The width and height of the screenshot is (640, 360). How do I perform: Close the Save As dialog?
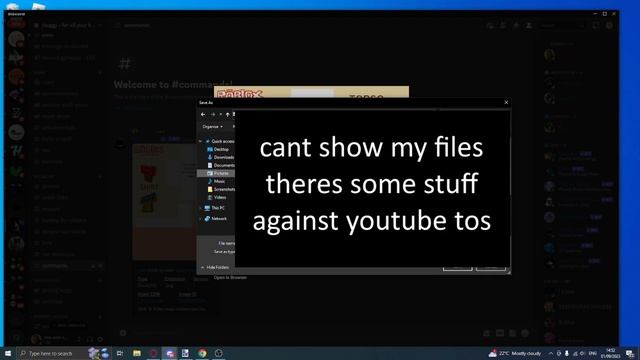506,102
